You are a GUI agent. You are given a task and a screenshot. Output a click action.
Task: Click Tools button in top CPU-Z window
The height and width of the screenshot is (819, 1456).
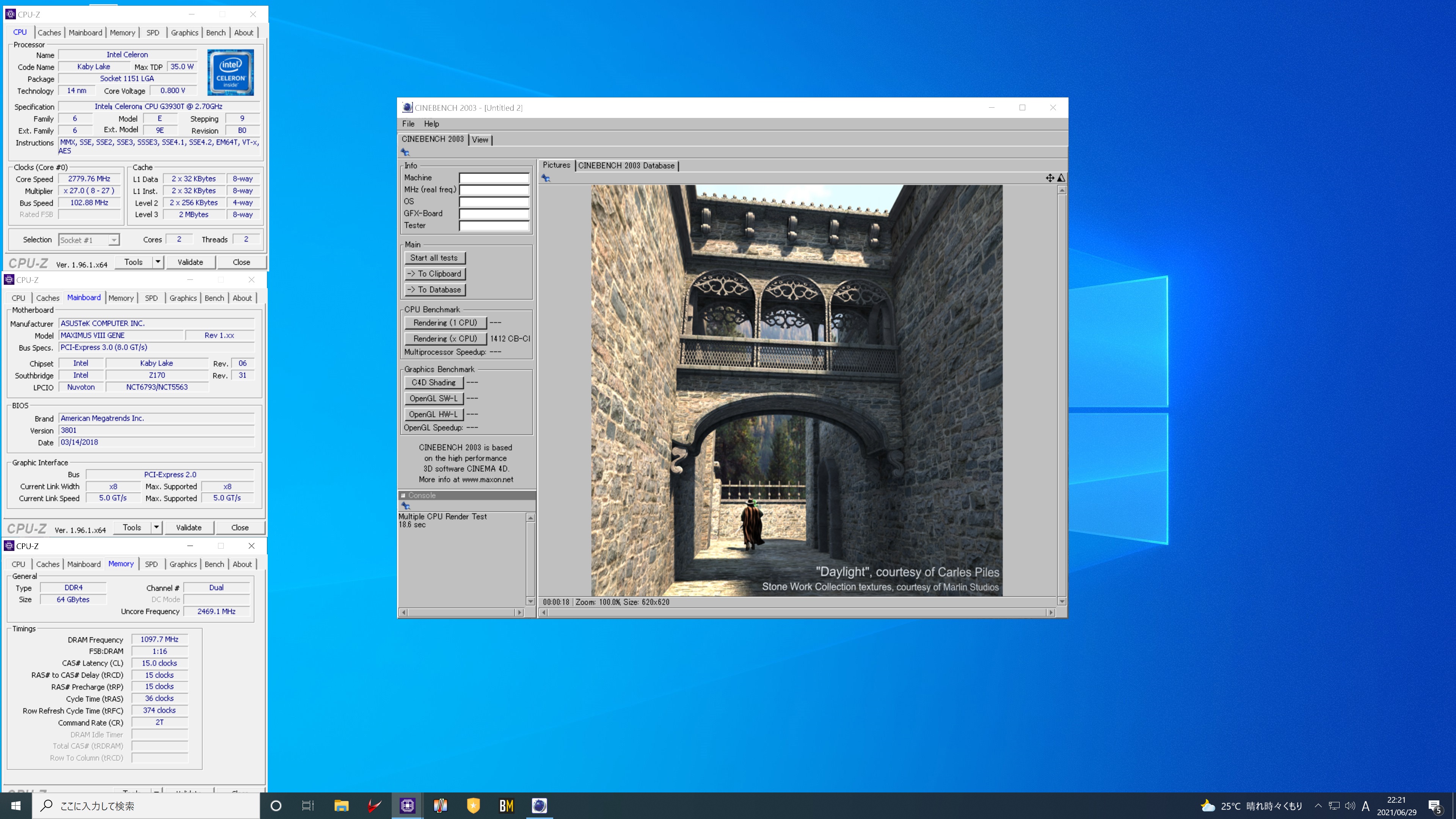[133, 262]
